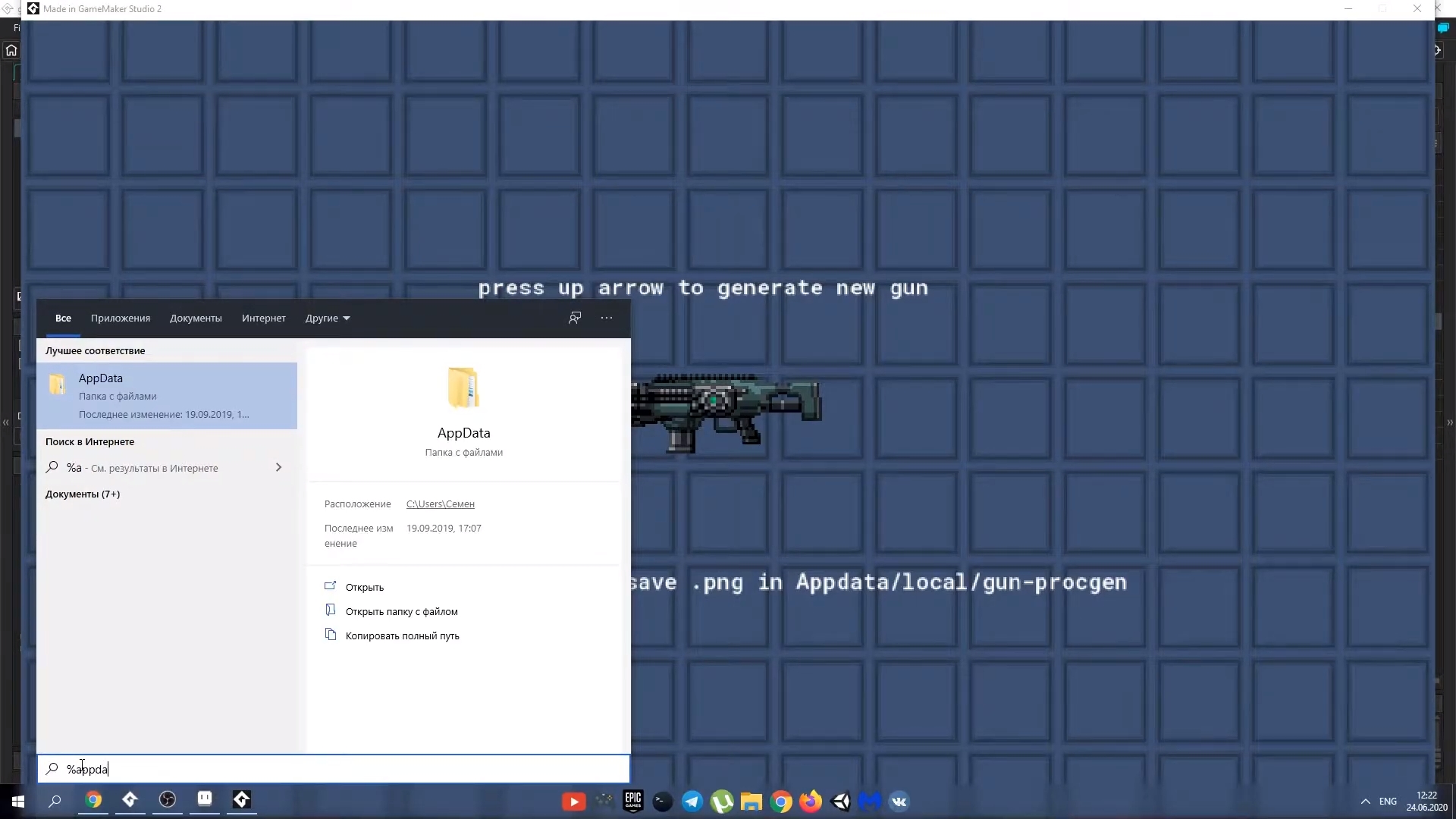Switch to the Интернет search tab
Image resolution: width=1456 pixels, height=819 pixels.
point(264,318)
